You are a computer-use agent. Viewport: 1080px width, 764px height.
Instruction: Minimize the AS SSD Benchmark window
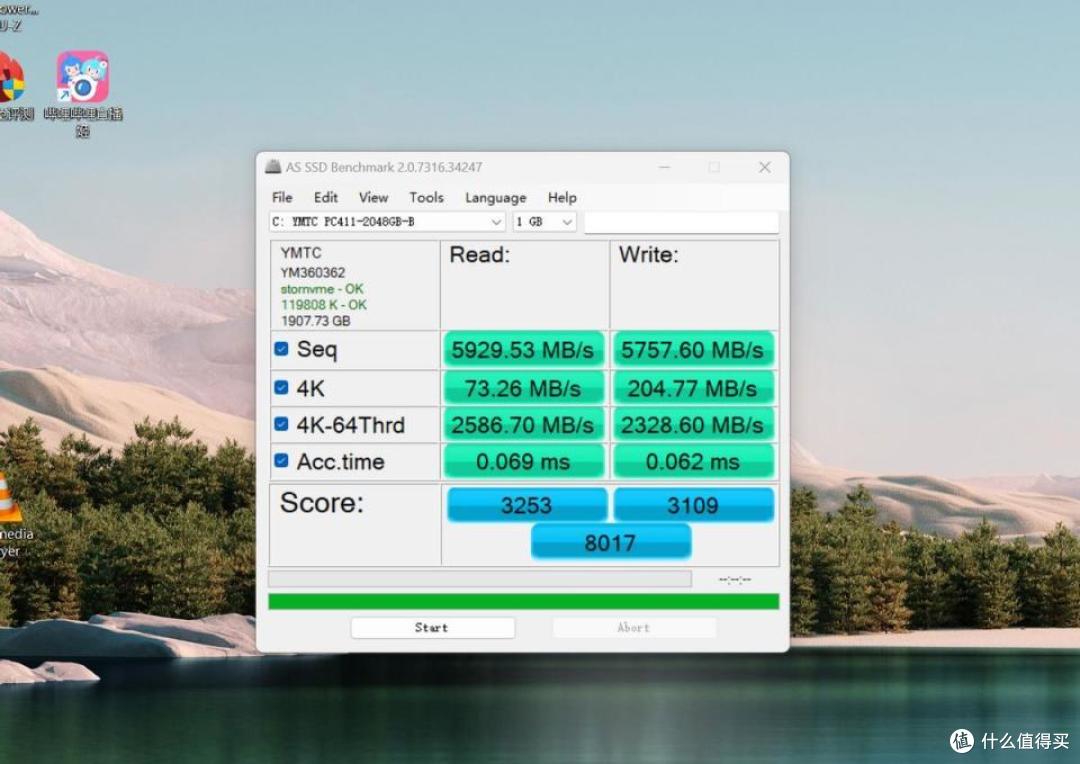click(x=664, y=167)
